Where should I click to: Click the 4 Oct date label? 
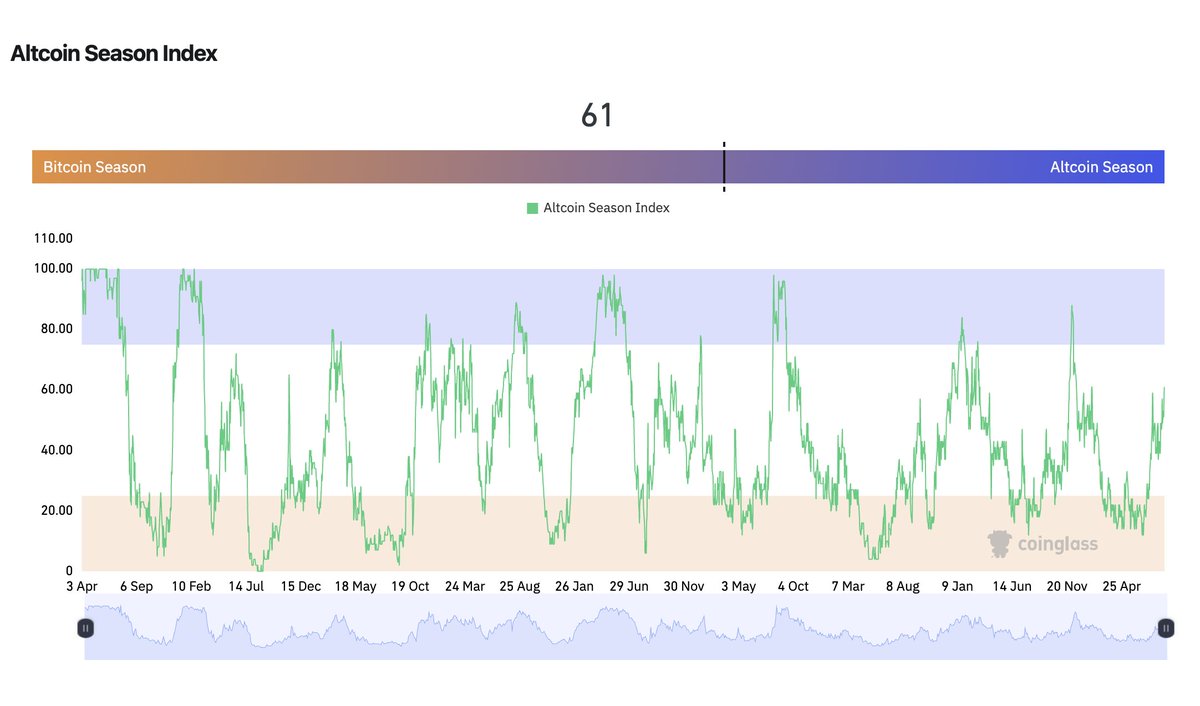click(793, 587)
